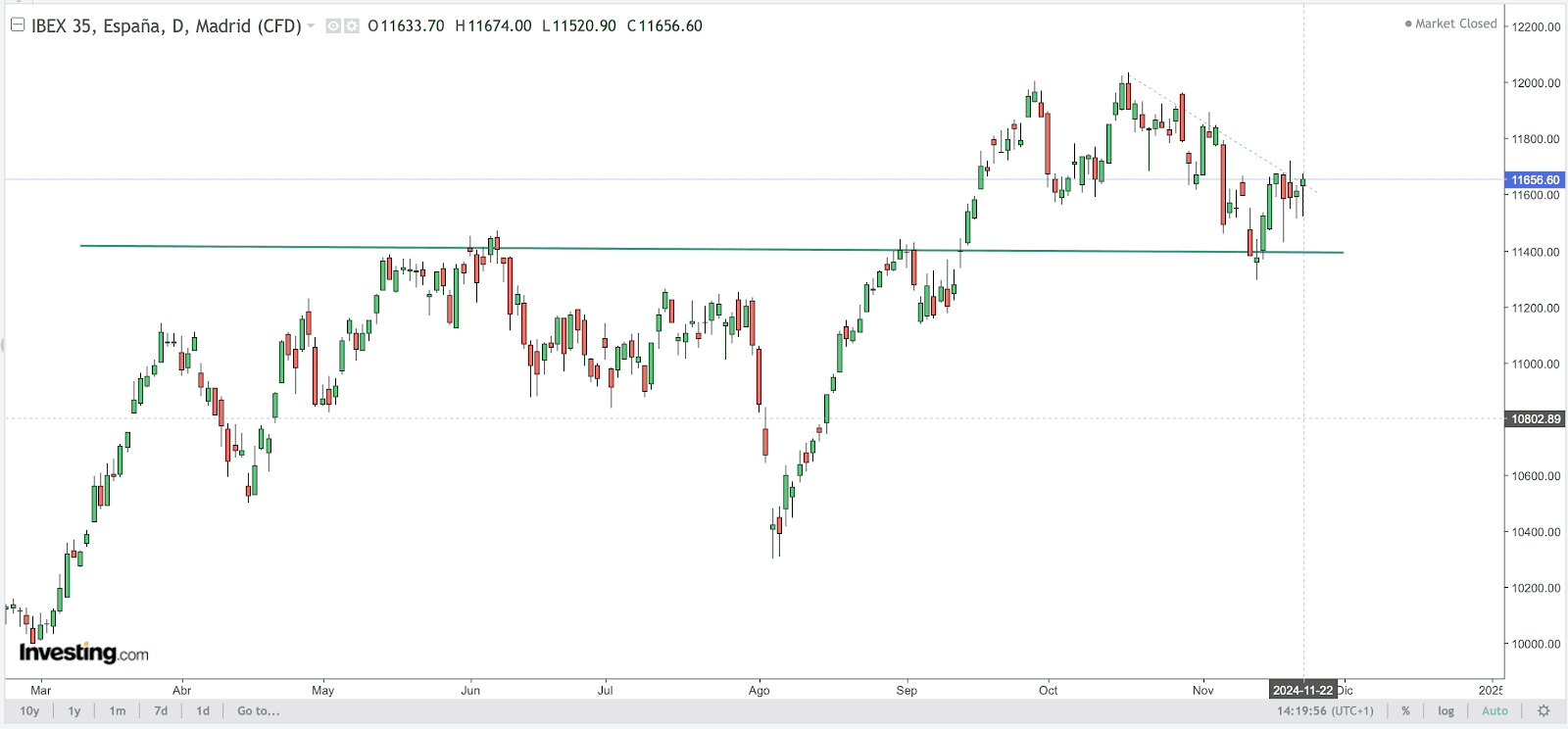The height and width of the screenshot is (729, 1568).
Task: Open chart properties gear in bottom bar
Action: click(x=1543, y=711)
